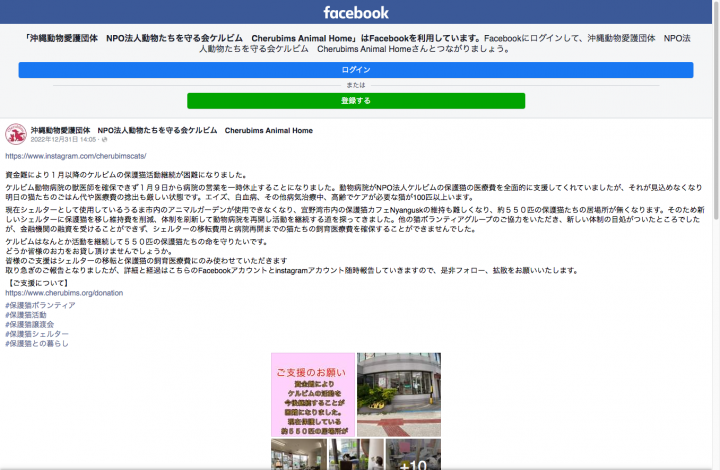Click the Facebook logo in header
The width and height of the screenshot is (720, 470).
click(356, 13)
